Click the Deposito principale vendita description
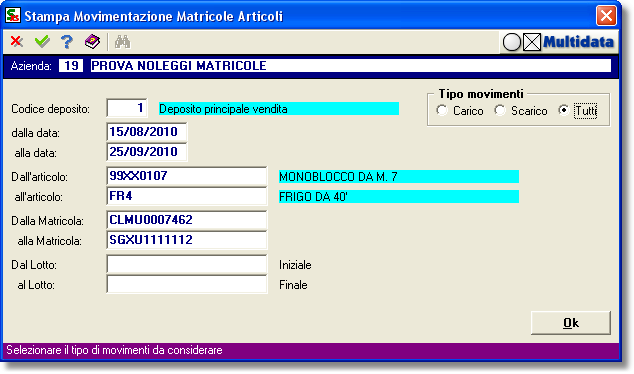 tap(279, 109)
